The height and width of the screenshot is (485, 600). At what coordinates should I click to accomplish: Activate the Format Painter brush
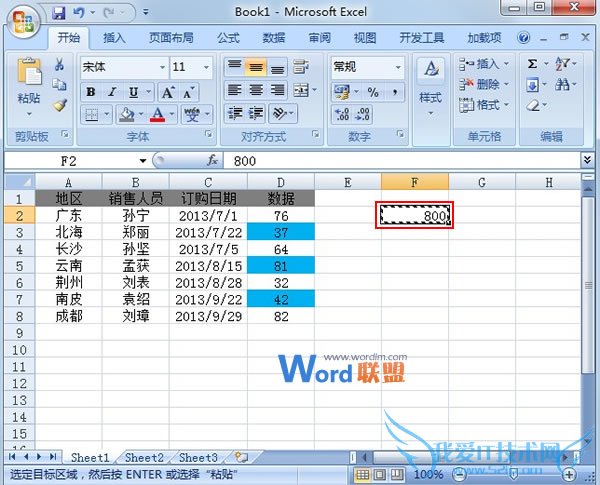tap(60, 105)
